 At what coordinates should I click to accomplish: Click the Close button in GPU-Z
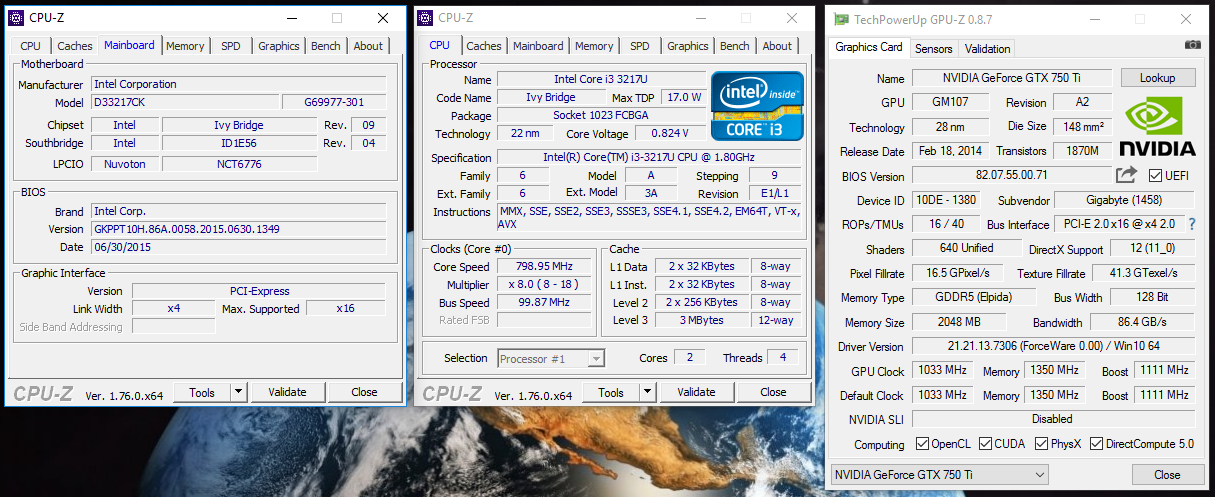(x=1167, y=474)
